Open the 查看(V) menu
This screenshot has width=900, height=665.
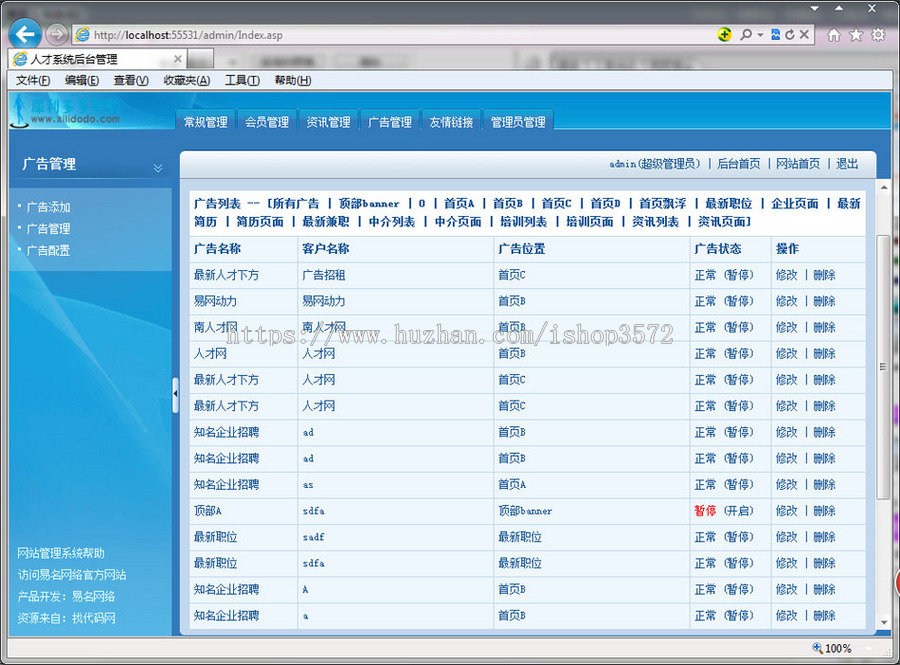(x=131, y=80)
